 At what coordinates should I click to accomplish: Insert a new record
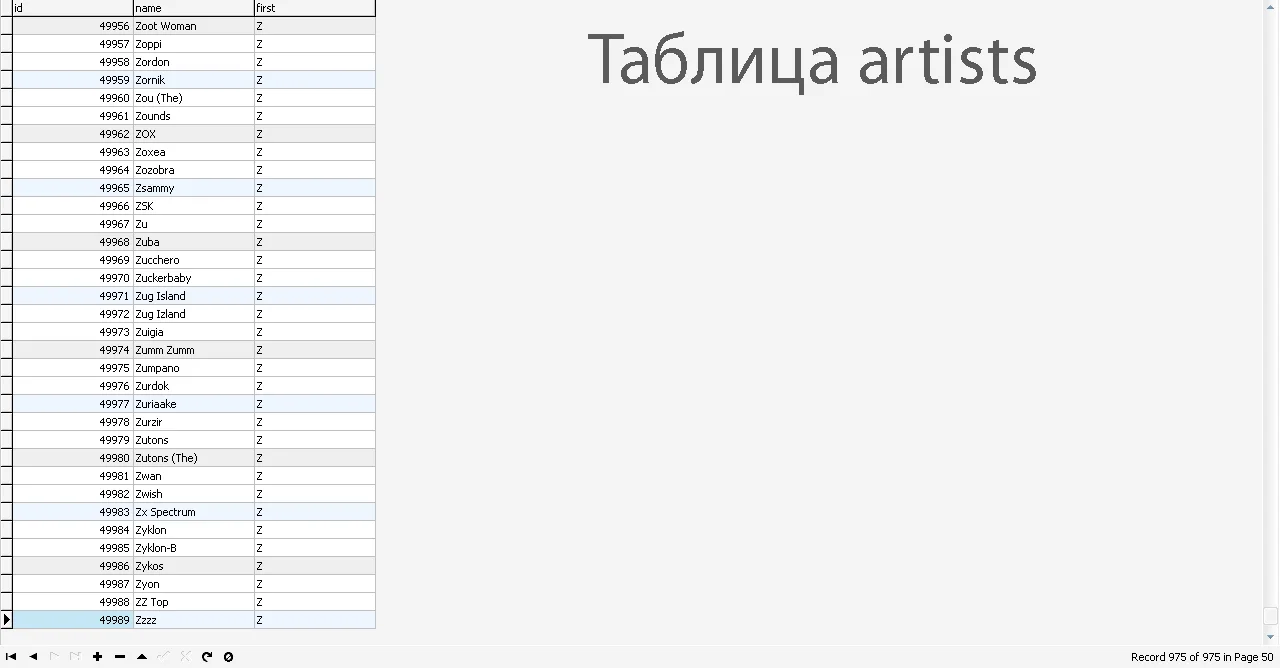click(x=97, y=657)
